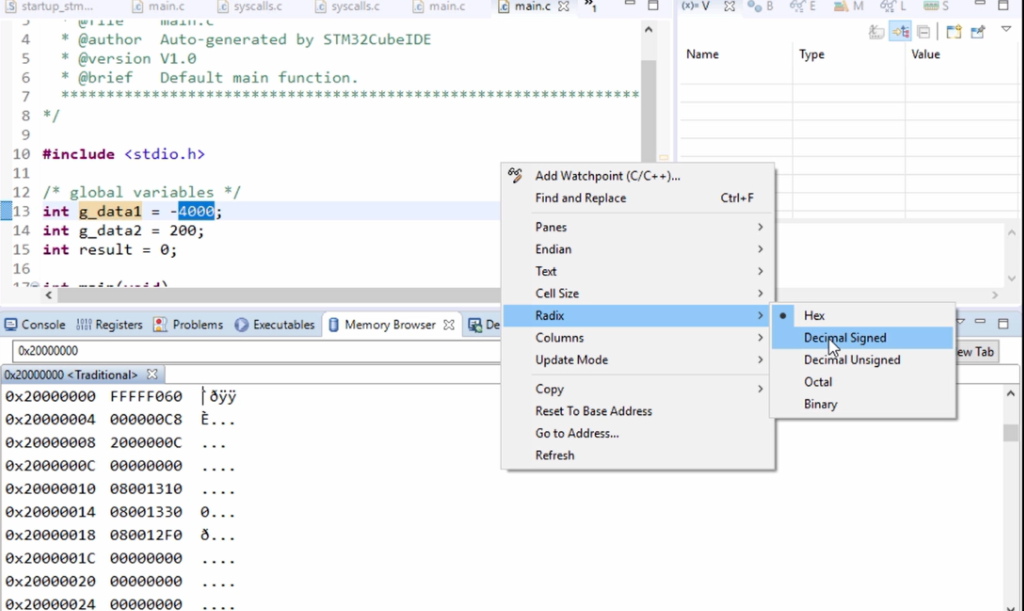The height and width of the screenshot is (611, 1024).
Task: Open Add Watchpoint (C/C++) menu entry
Action: tap(607, 176)
